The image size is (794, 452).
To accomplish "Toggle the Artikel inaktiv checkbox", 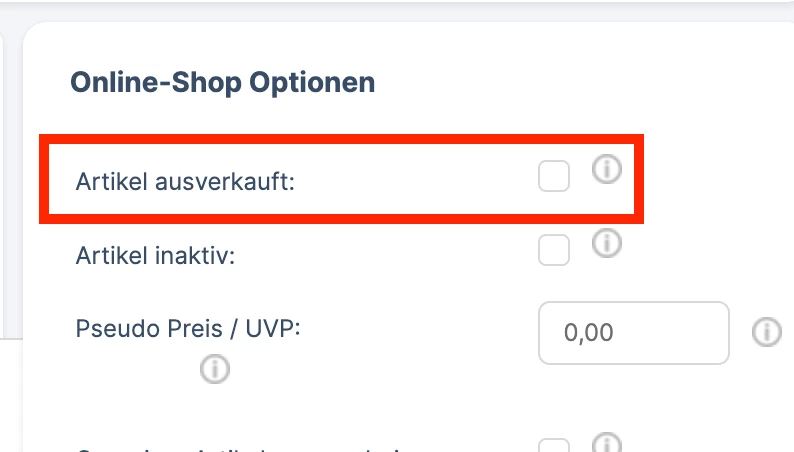I will [553, 250].
